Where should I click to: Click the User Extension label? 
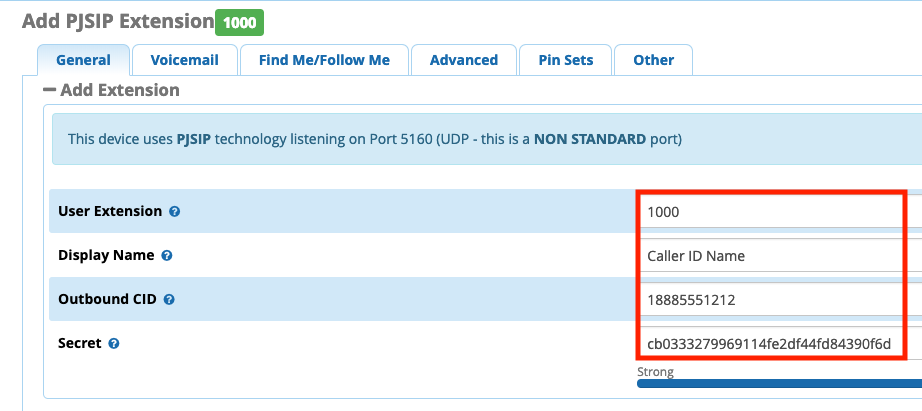(x=110, y=211)
